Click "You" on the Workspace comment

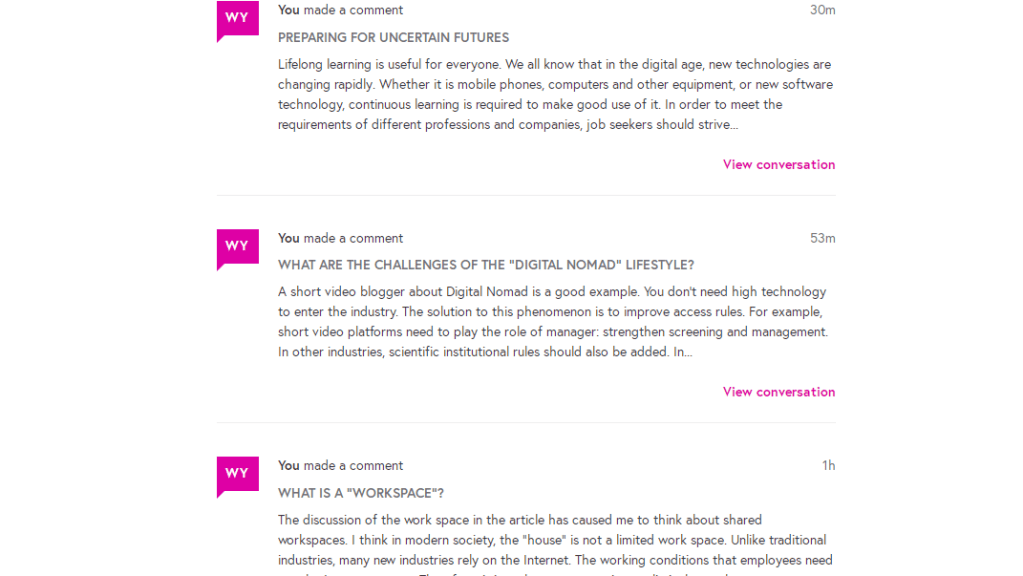coord(289,465)
